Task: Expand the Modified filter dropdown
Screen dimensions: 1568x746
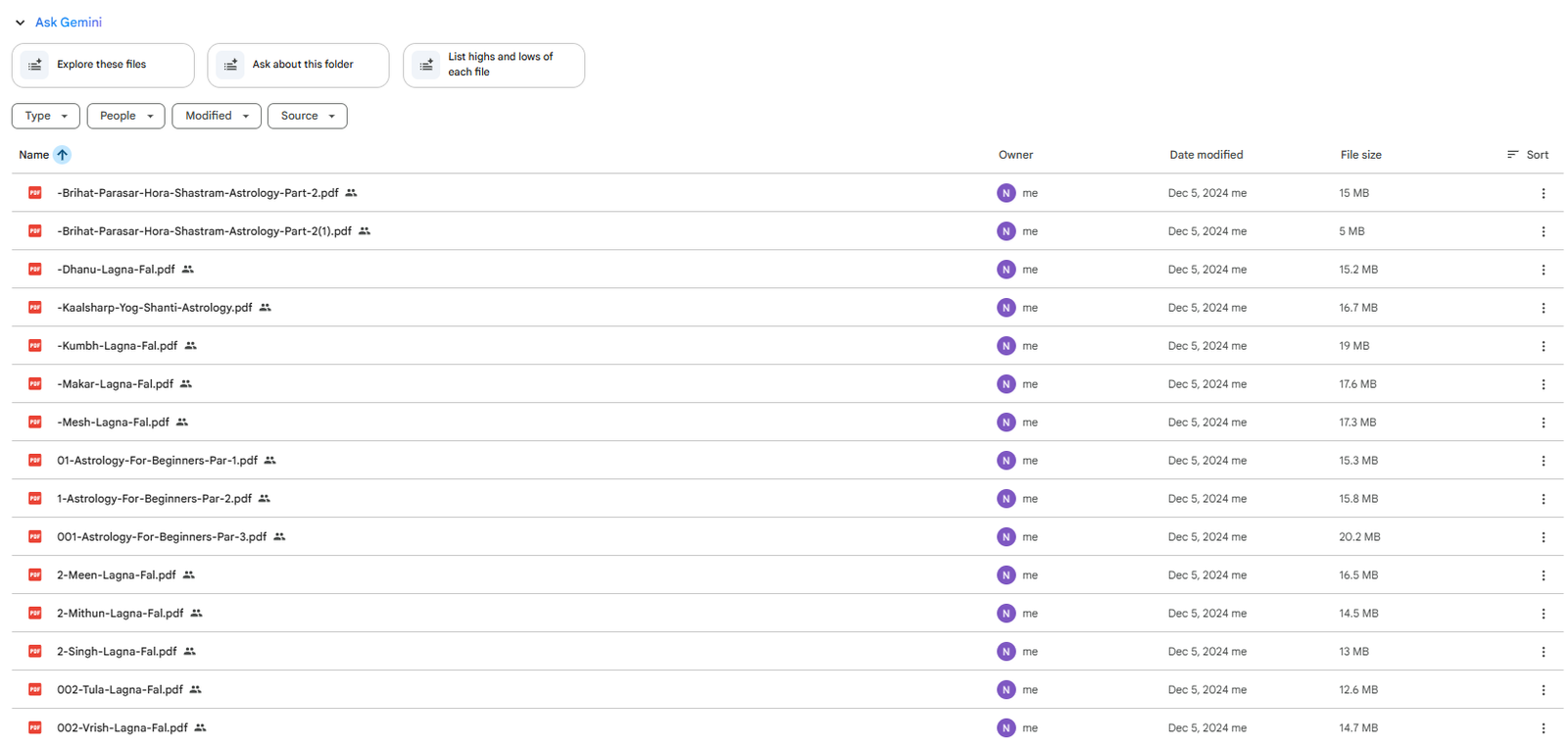Action: click(x=217, y=116)
